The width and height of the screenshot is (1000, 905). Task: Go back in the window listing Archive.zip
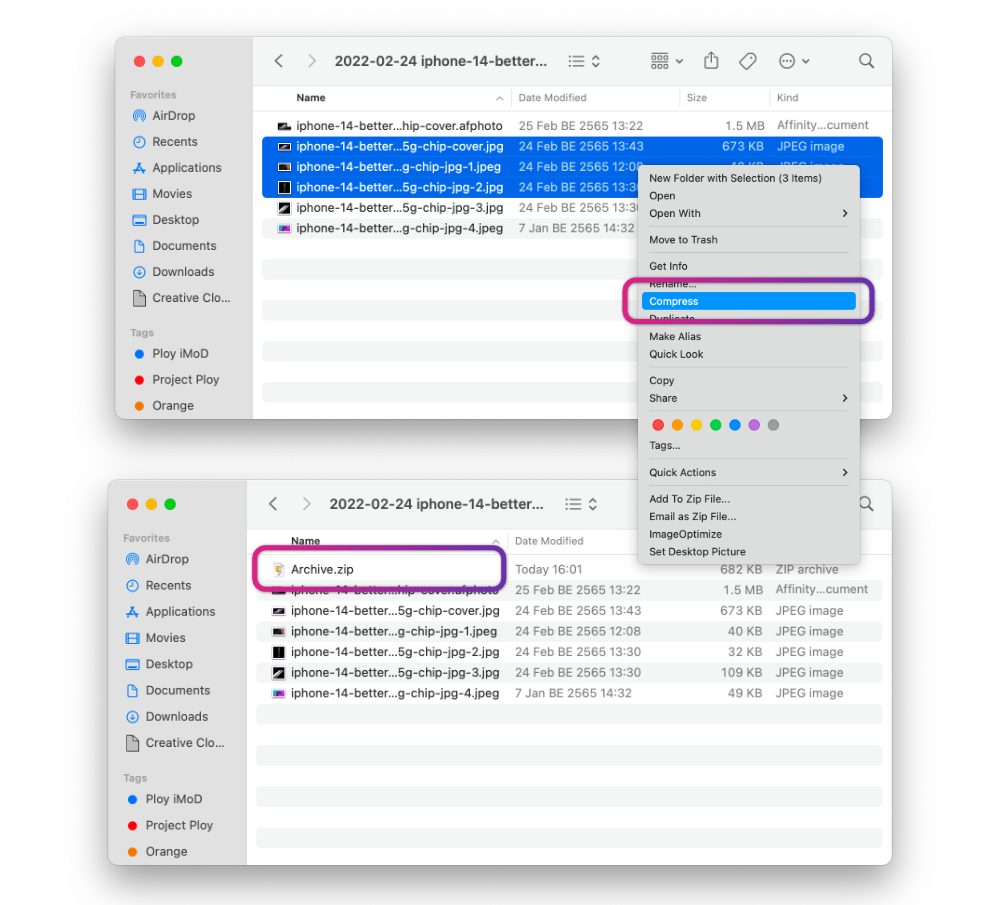[273, 504]
